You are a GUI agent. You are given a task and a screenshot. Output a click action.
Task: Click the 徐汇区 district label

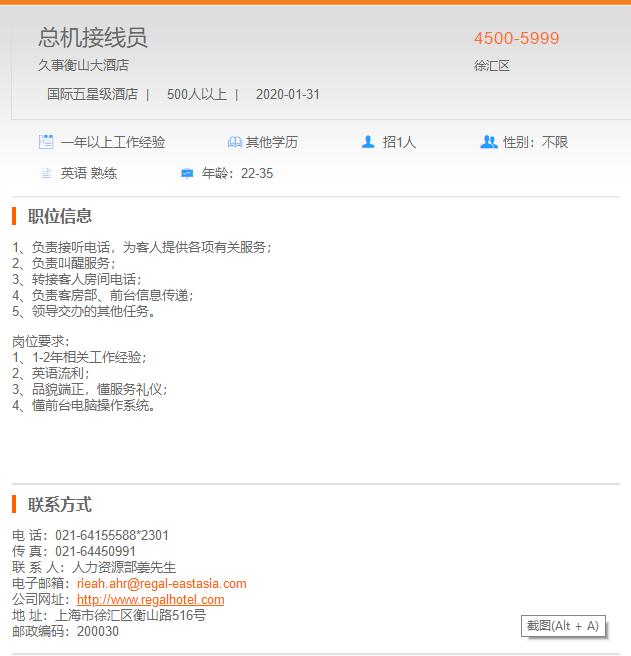492,66
